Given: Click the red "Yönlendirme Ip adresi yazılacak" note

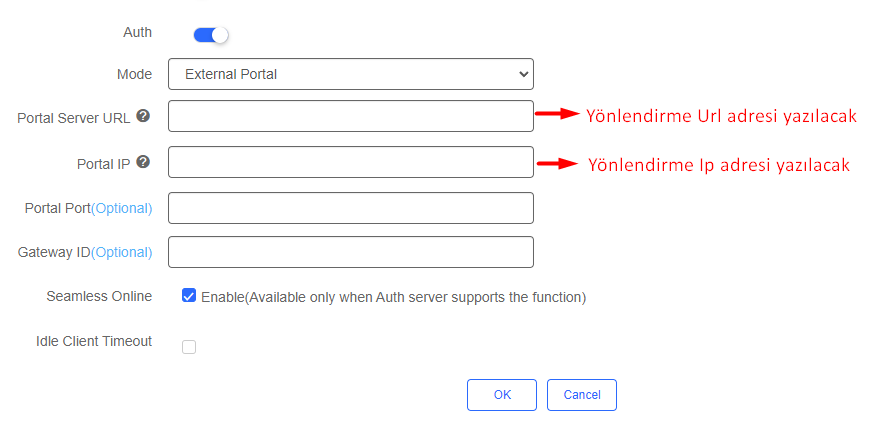Looking at the screenshot, I should tap(718, 165).
